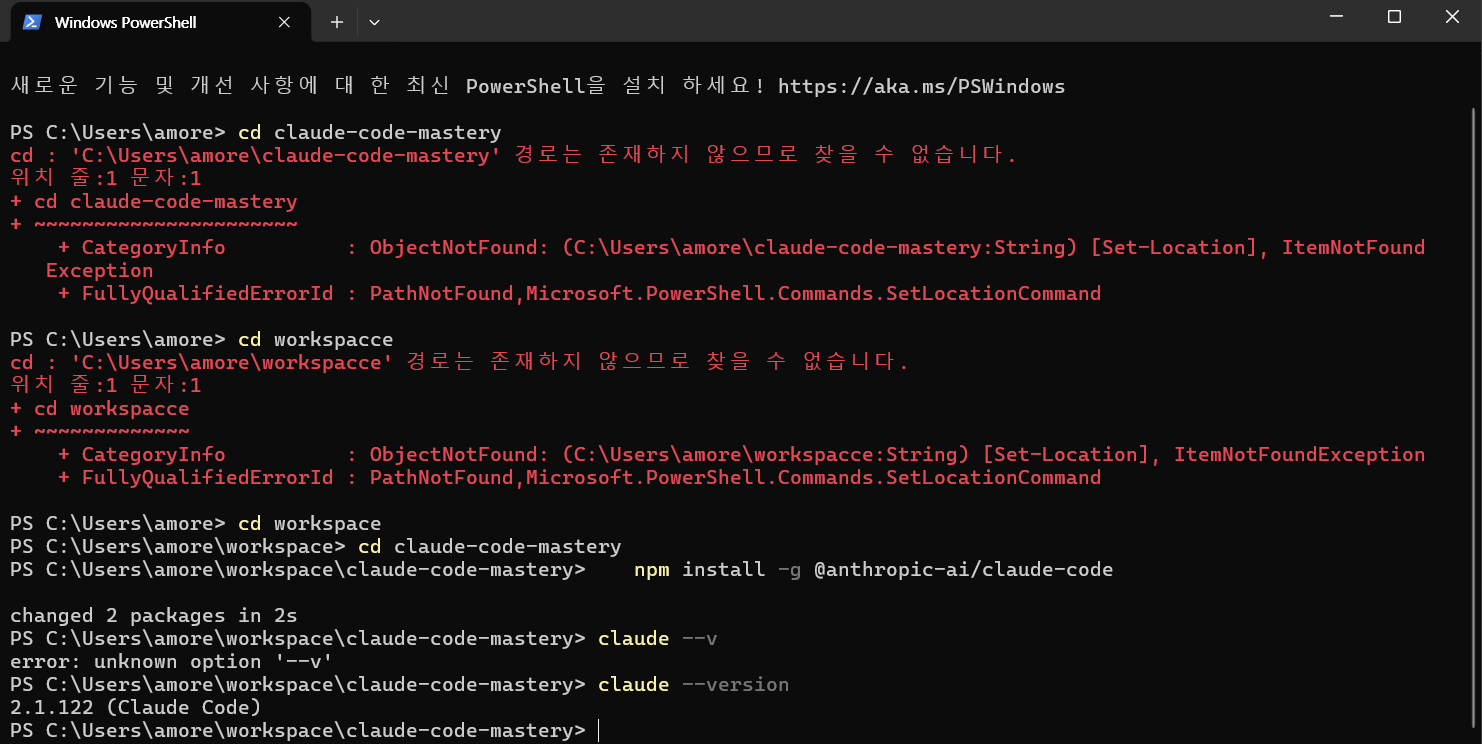Click the 'cd workspace' command text

point(309,523)
